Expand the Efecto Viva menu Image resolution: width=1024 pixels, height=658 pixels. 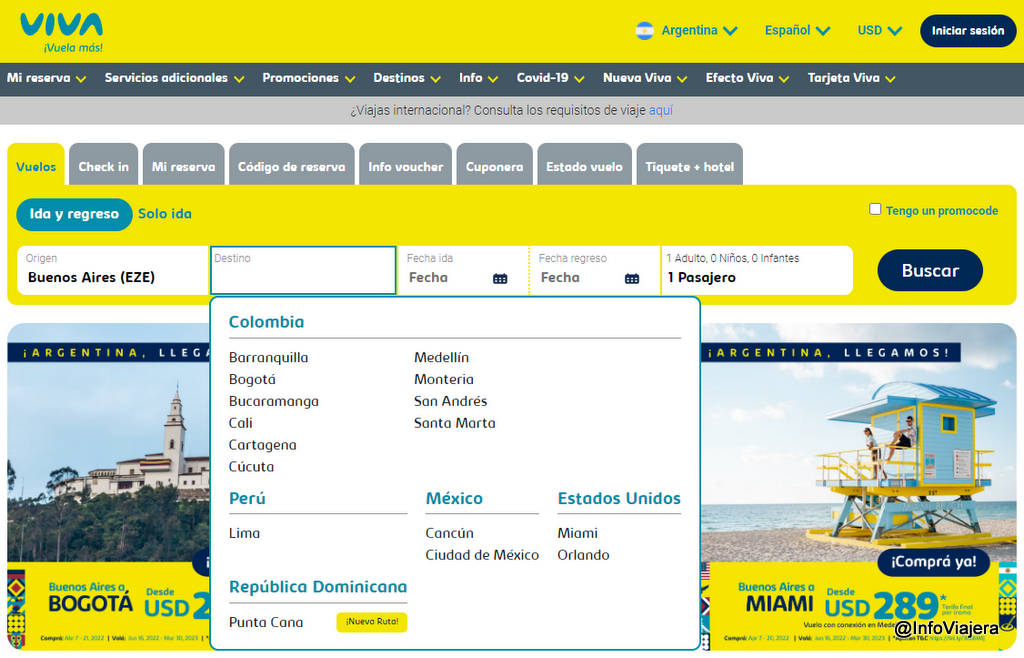click(747, 78)
